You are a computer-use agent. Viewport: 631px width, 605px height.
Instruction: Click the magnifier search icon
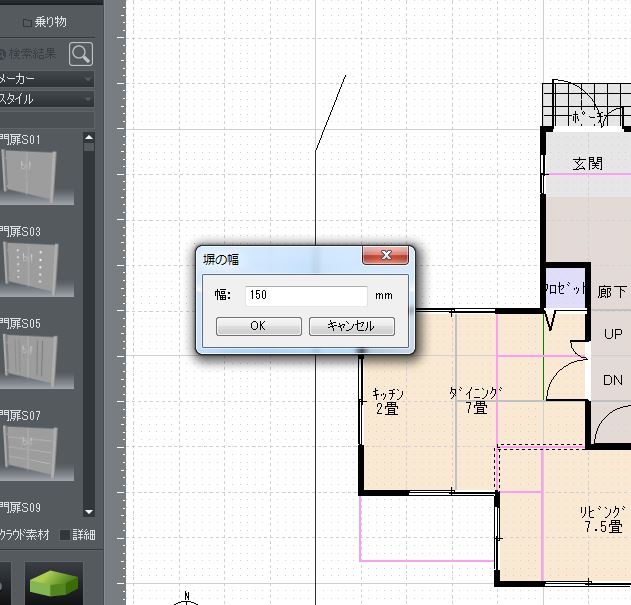pos(81,54)
